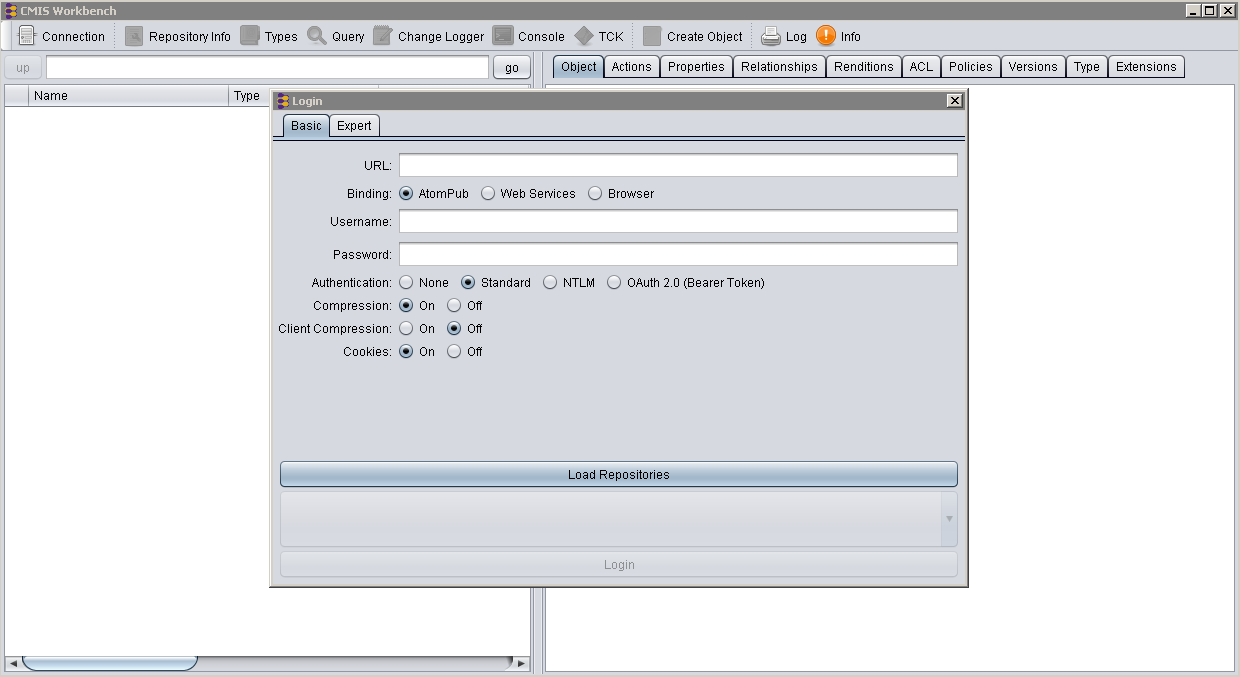The image size is (1240, 677).
Task: Switch to the Basic login tab
Action: click(x=306, y=126)
